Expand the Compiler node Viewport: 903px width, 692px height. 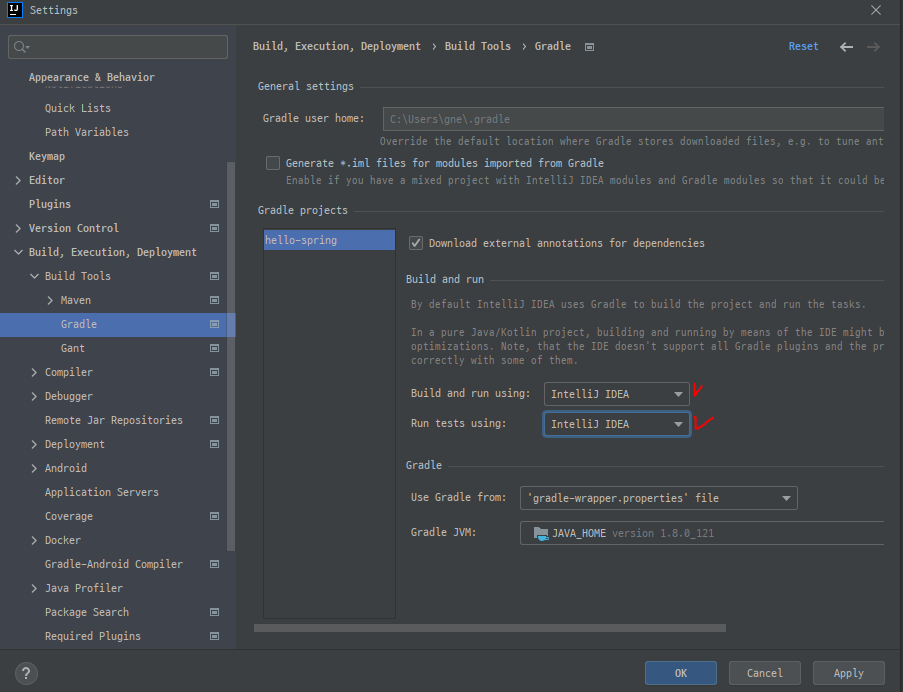(x=34, y=372)
